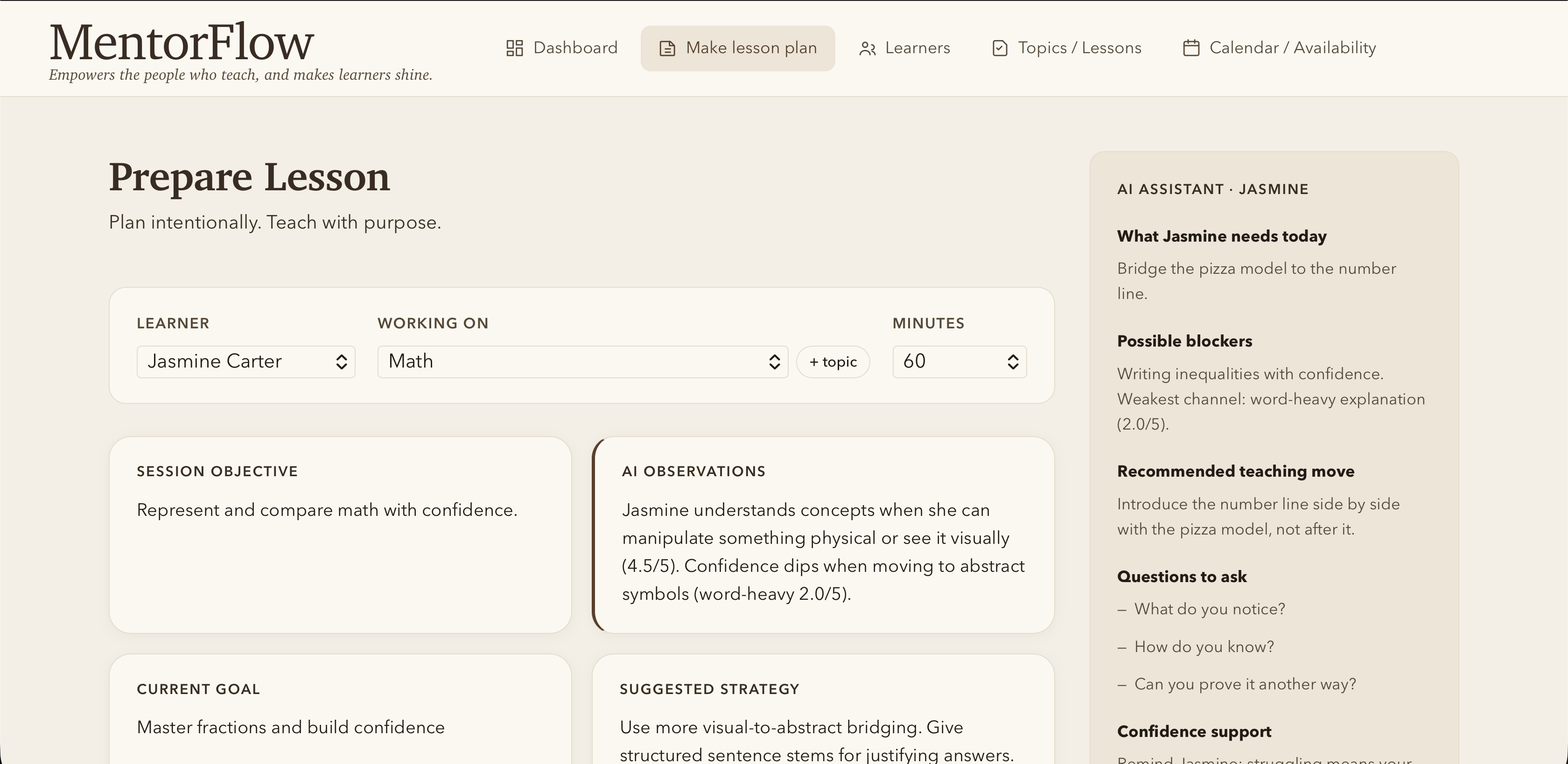Image resolution: width=1568 pixels, height=764 pixels.
Task: Click the Dashboard grid icon
Action: tap(514, 48)
